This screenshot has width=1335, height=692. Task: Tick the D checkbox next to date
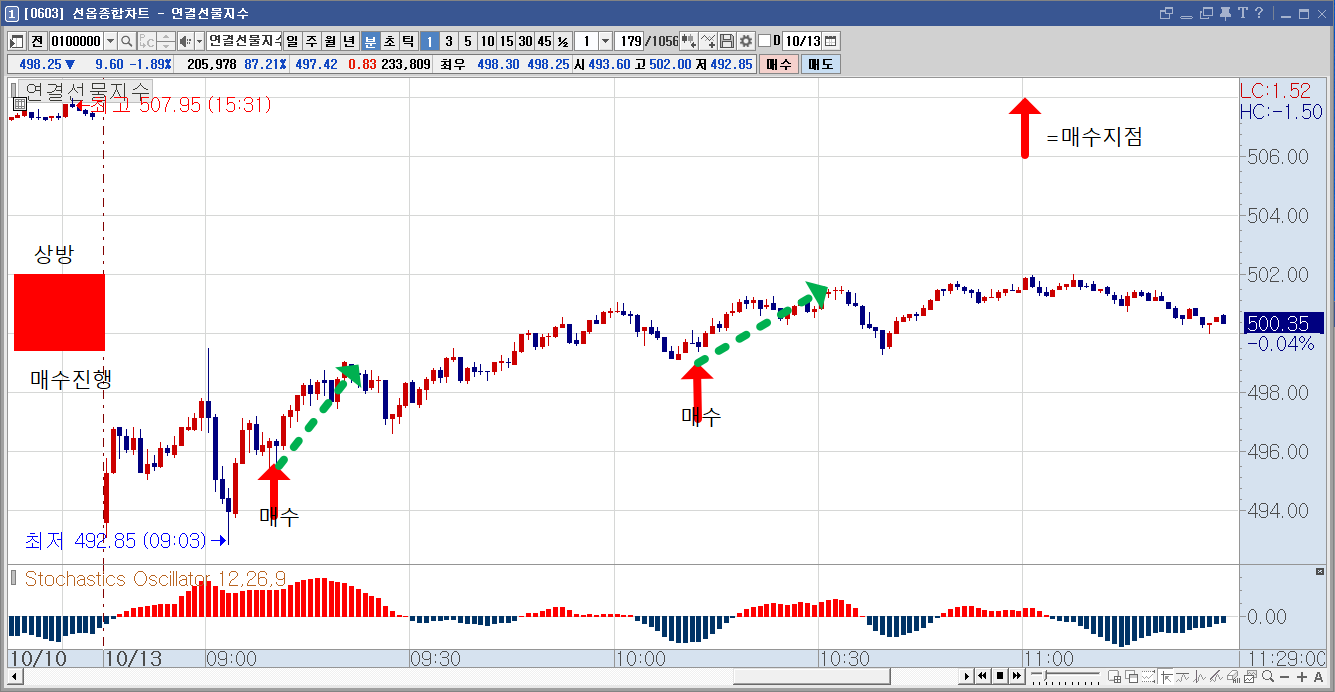(765, 41)
